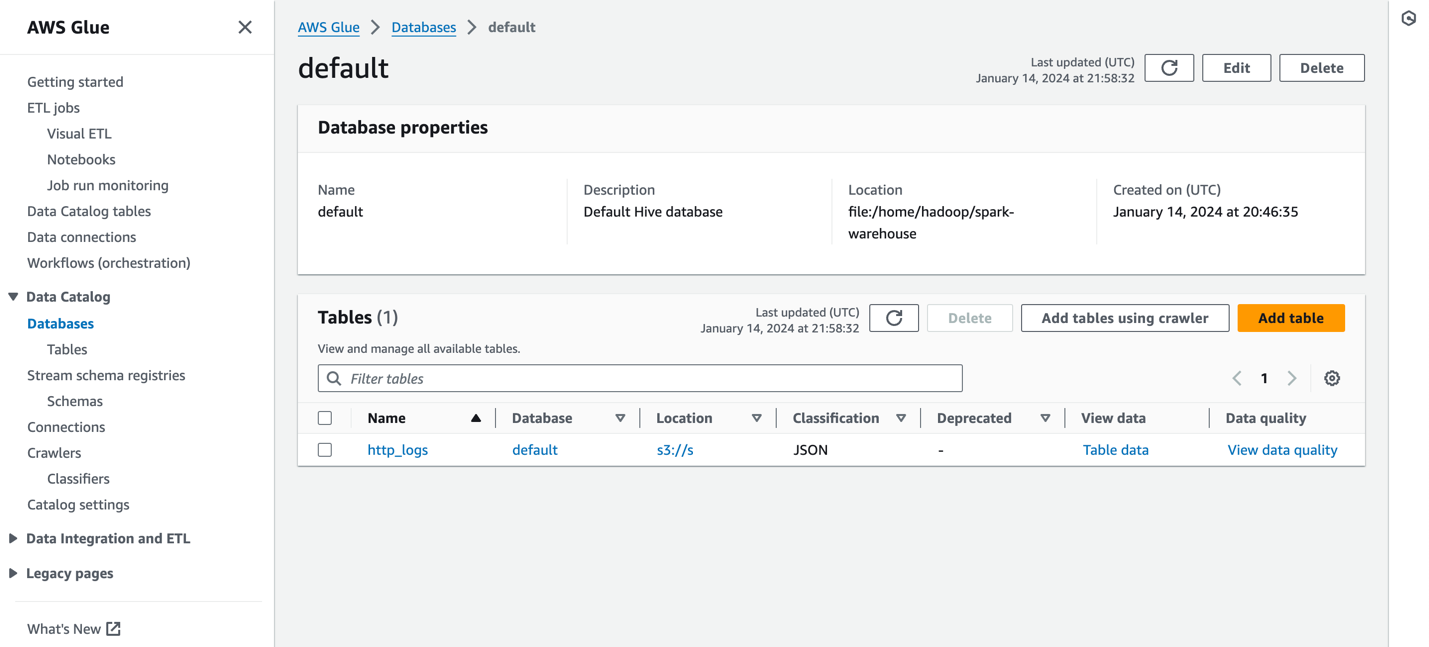Open Data Catalog tables page
1429x647 pixels.
(x=89, y=212)
